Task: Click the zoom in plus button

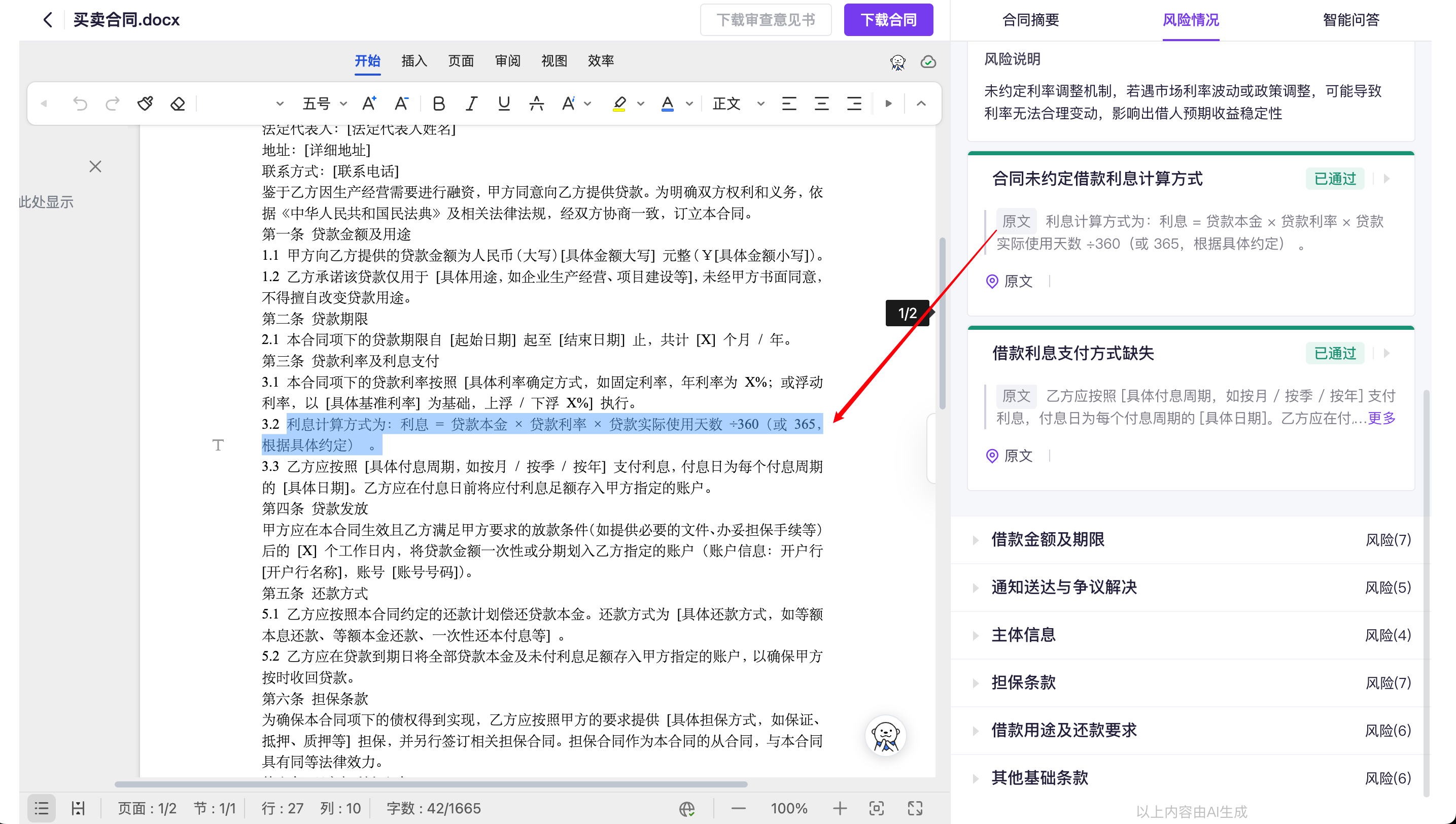Action: 840,808
